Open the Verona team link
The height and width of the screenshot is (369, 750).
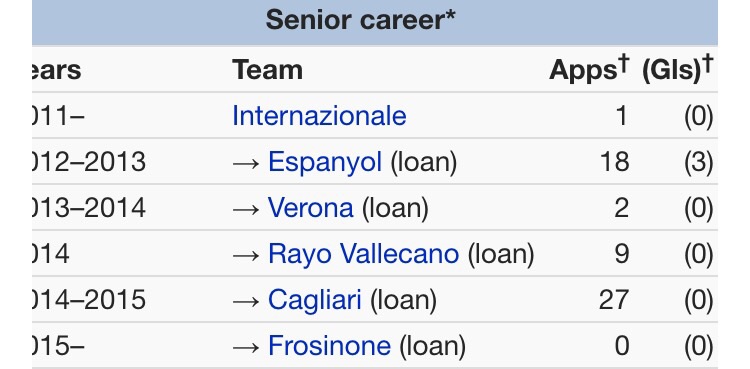310,208
